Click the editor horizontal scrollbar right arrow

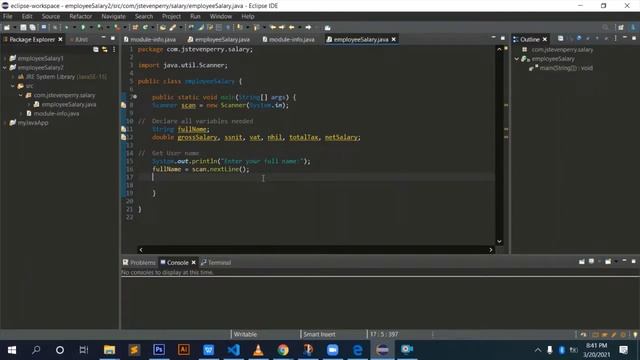tap(491, 250)
